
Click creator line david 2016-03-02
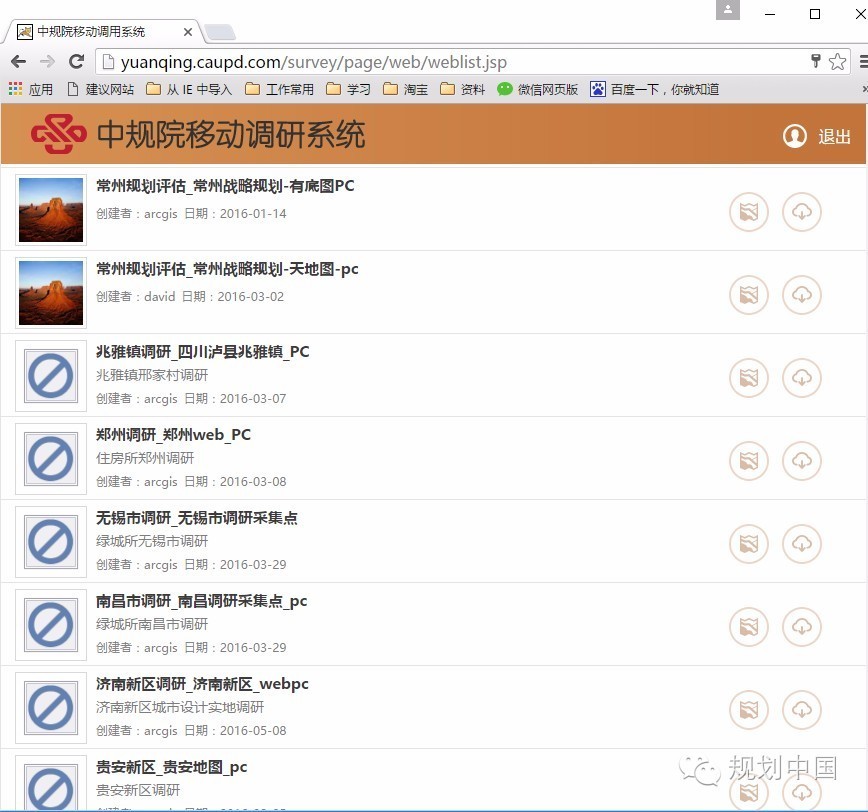[190, 297]
